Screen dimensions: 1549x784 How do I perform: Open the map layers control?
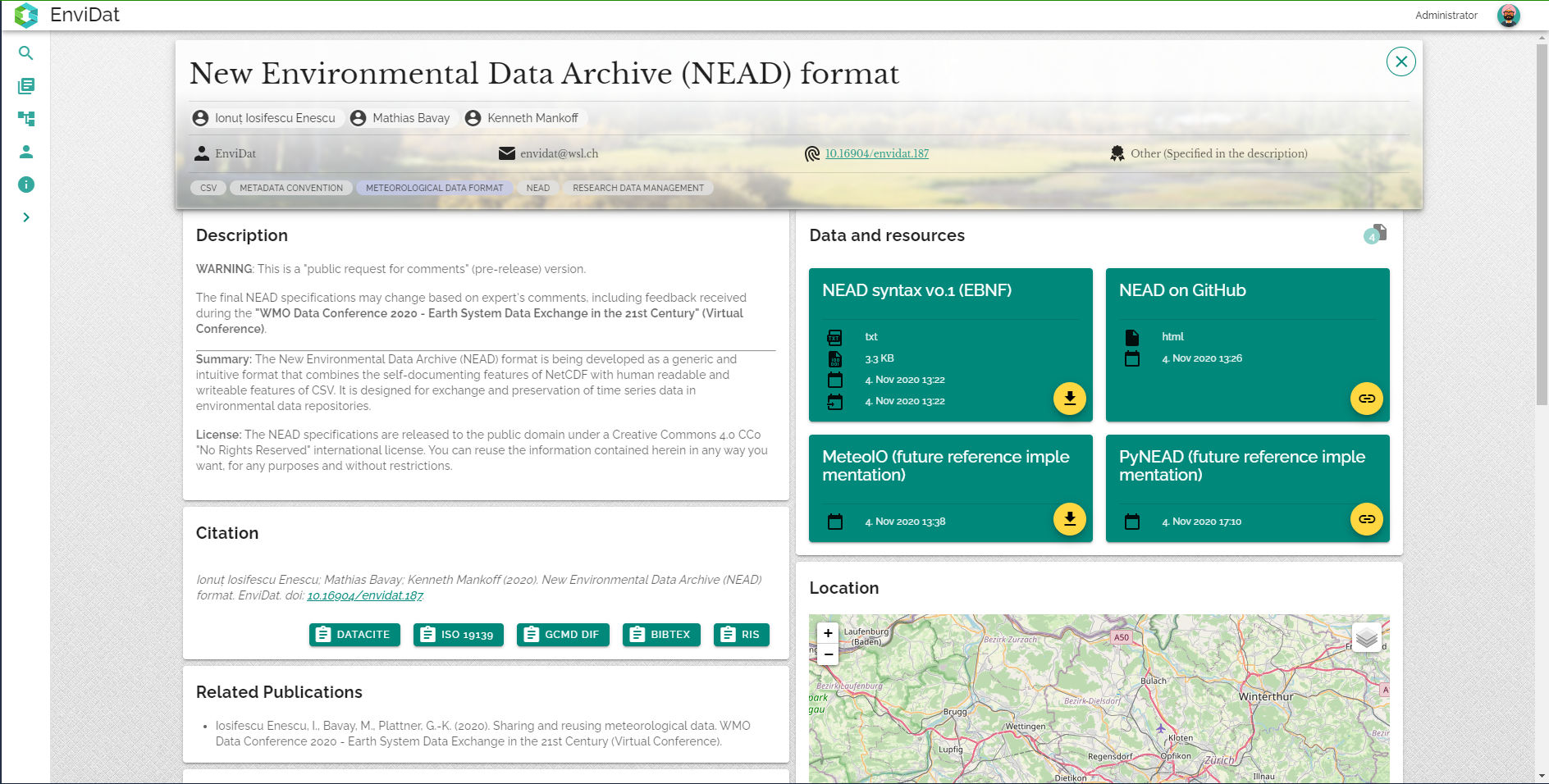point(1366,636)
